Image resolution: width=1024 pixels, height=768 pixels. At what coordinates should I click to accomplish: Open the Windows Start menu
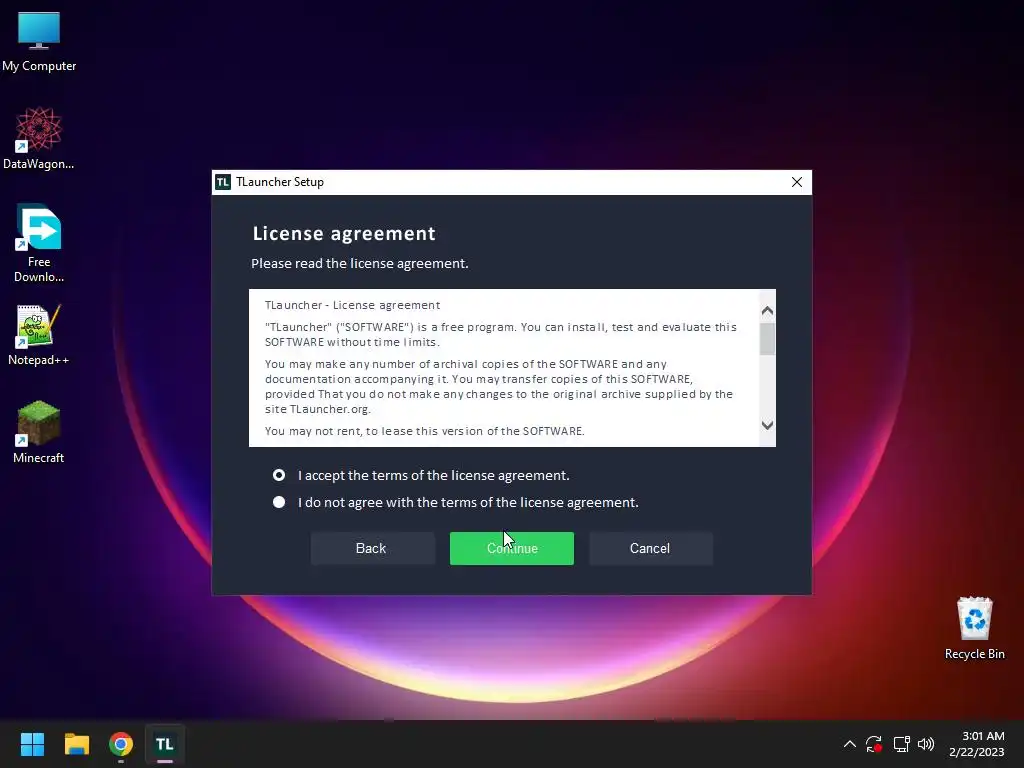pyautogui.click(x=32, y=744)
